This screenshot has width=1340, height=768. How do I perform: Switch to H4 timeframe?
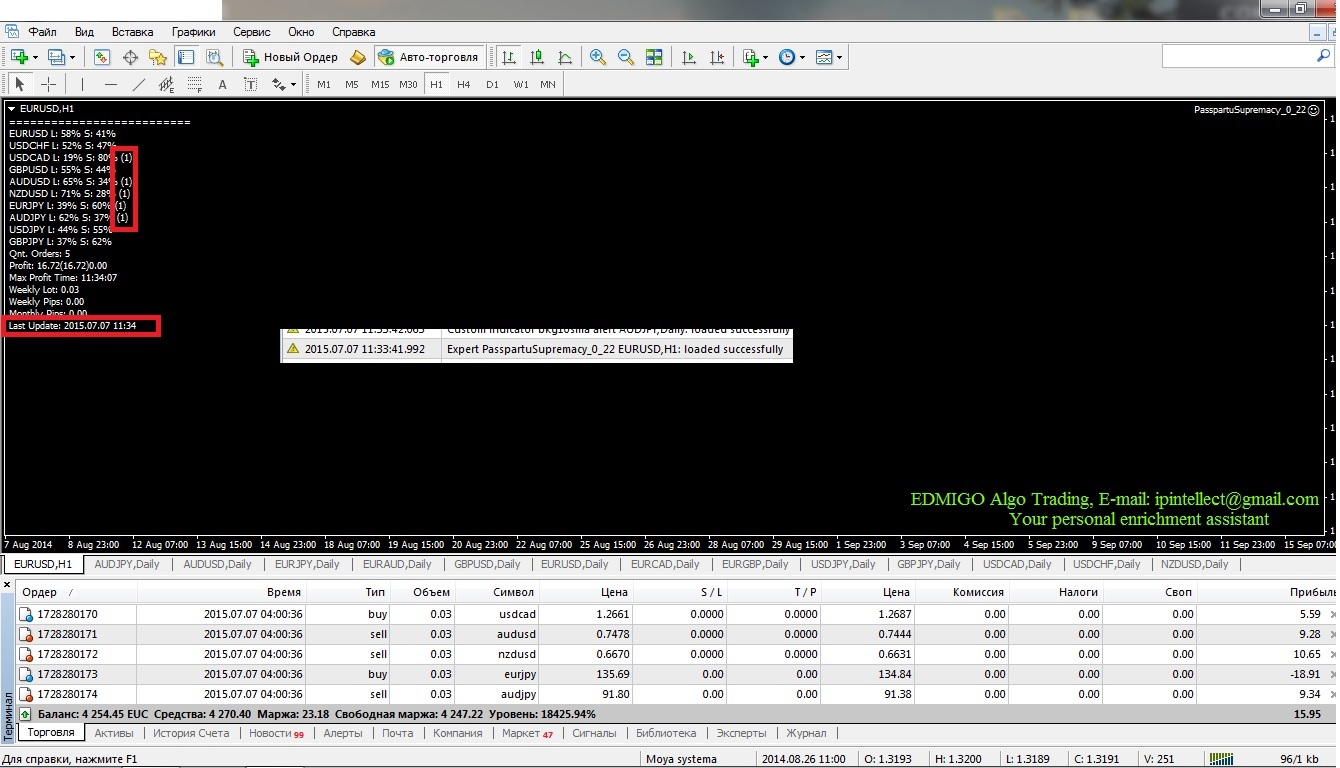(x=464, y=84)
